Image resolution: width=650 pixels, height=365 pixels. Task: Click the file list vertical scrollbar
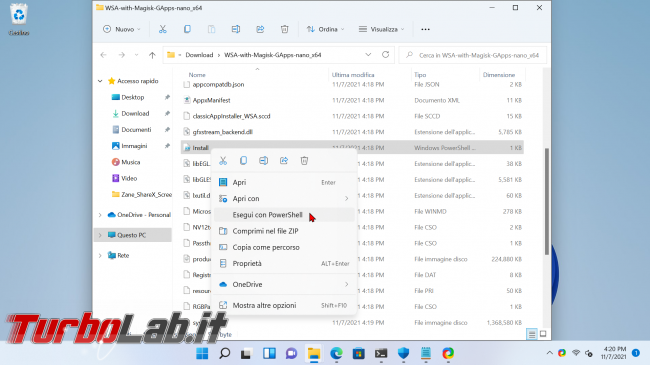[547, 202]
